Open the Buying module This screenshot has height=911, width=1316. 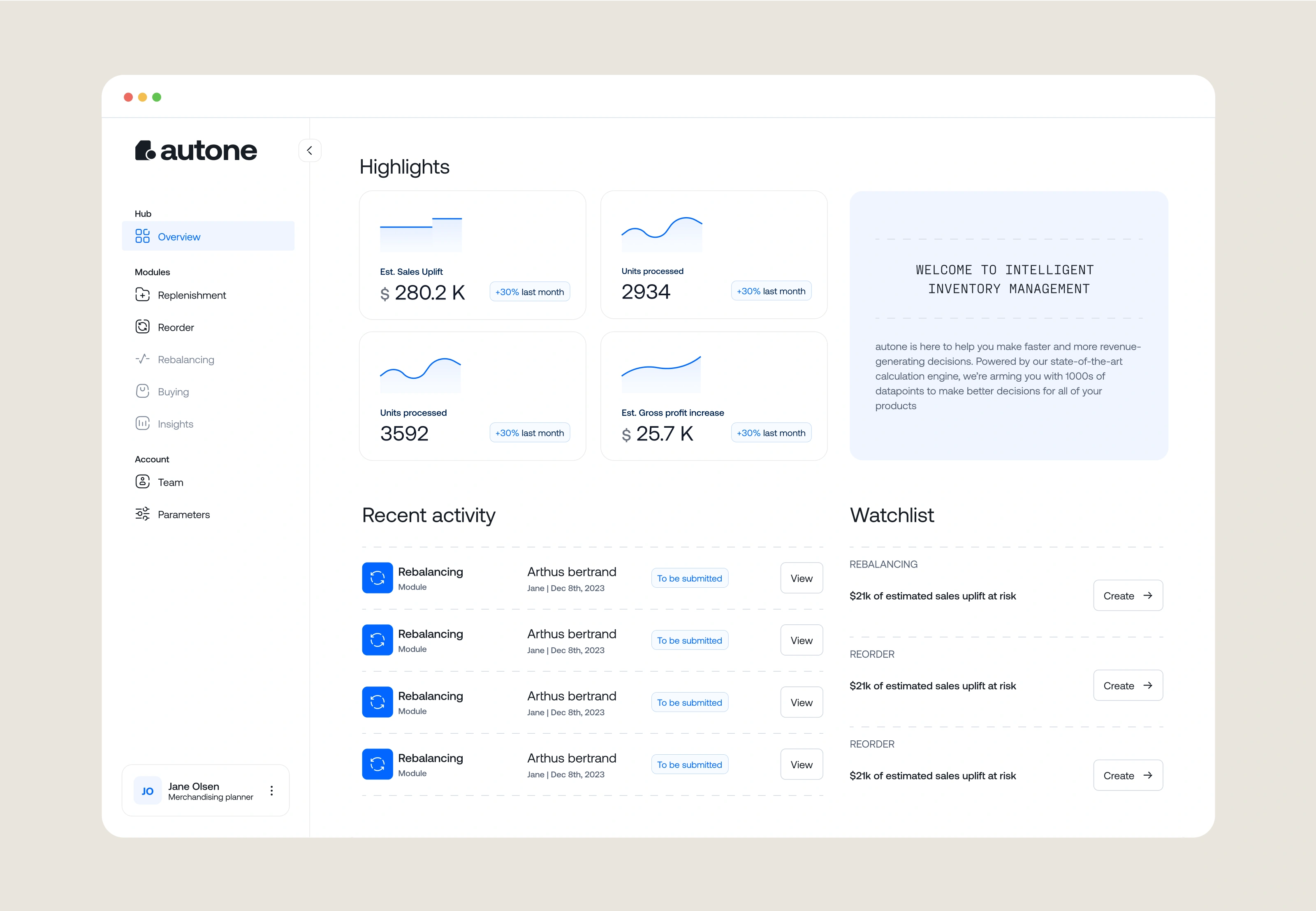click(x=174, y=392)
